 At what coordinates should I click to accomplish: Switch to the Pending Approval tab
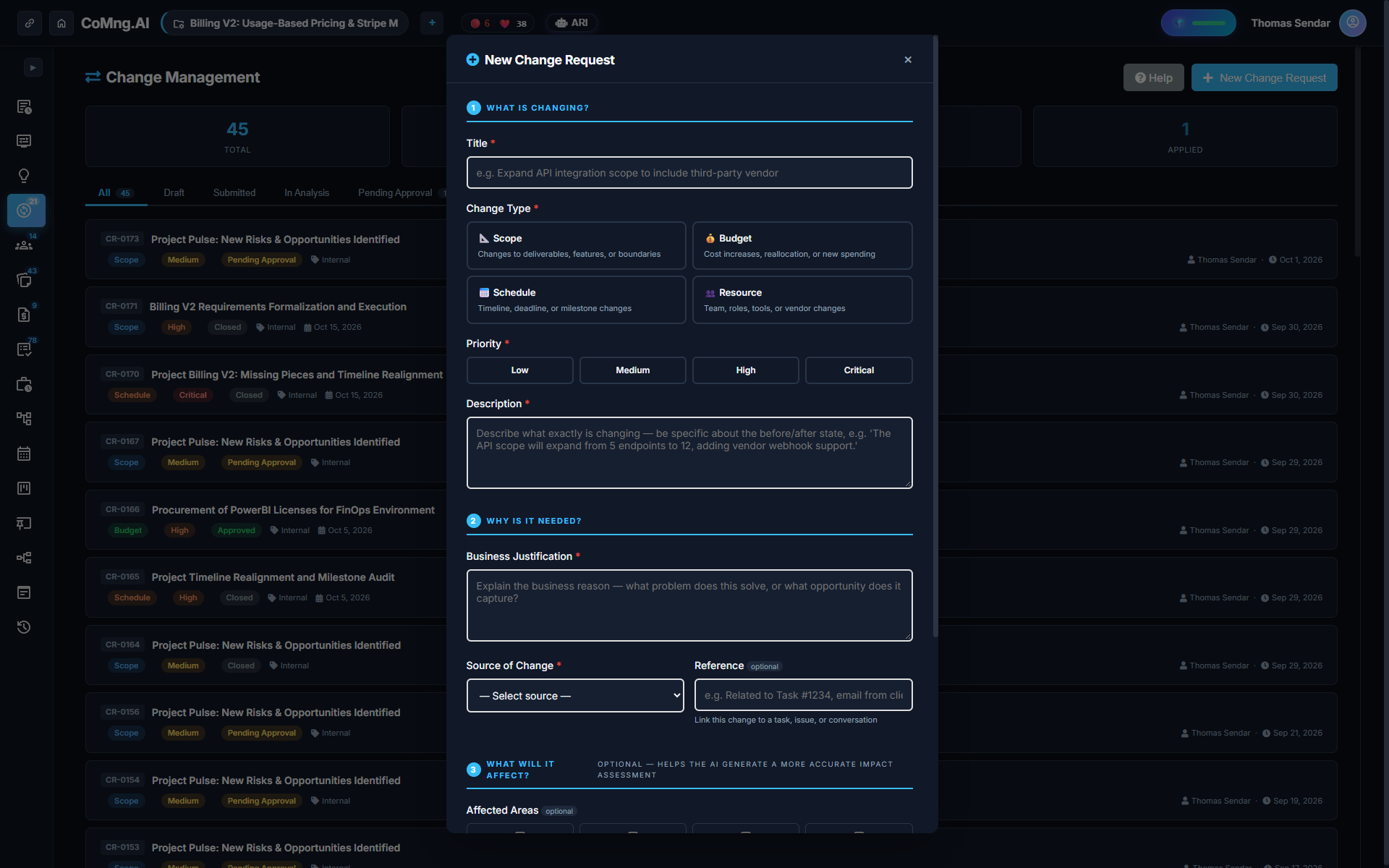395,192
